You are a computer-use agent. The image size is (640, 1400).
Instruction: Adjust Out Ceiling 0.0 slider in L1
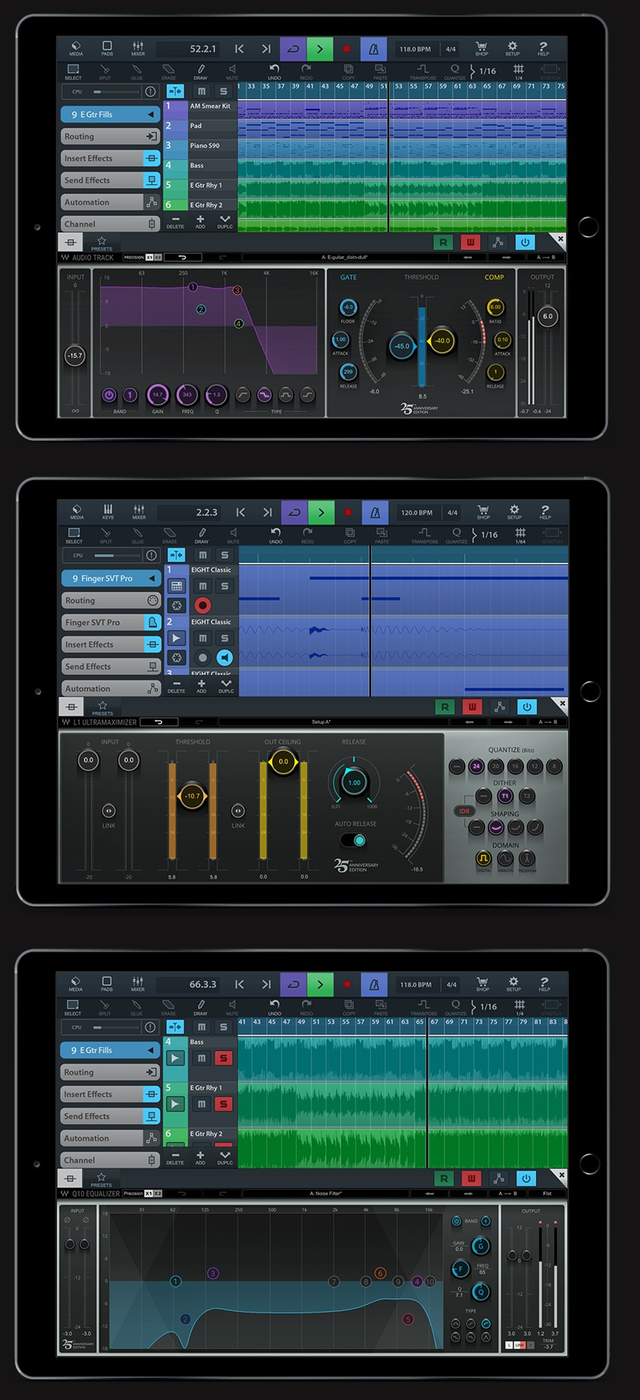click(x=284, y=762)
